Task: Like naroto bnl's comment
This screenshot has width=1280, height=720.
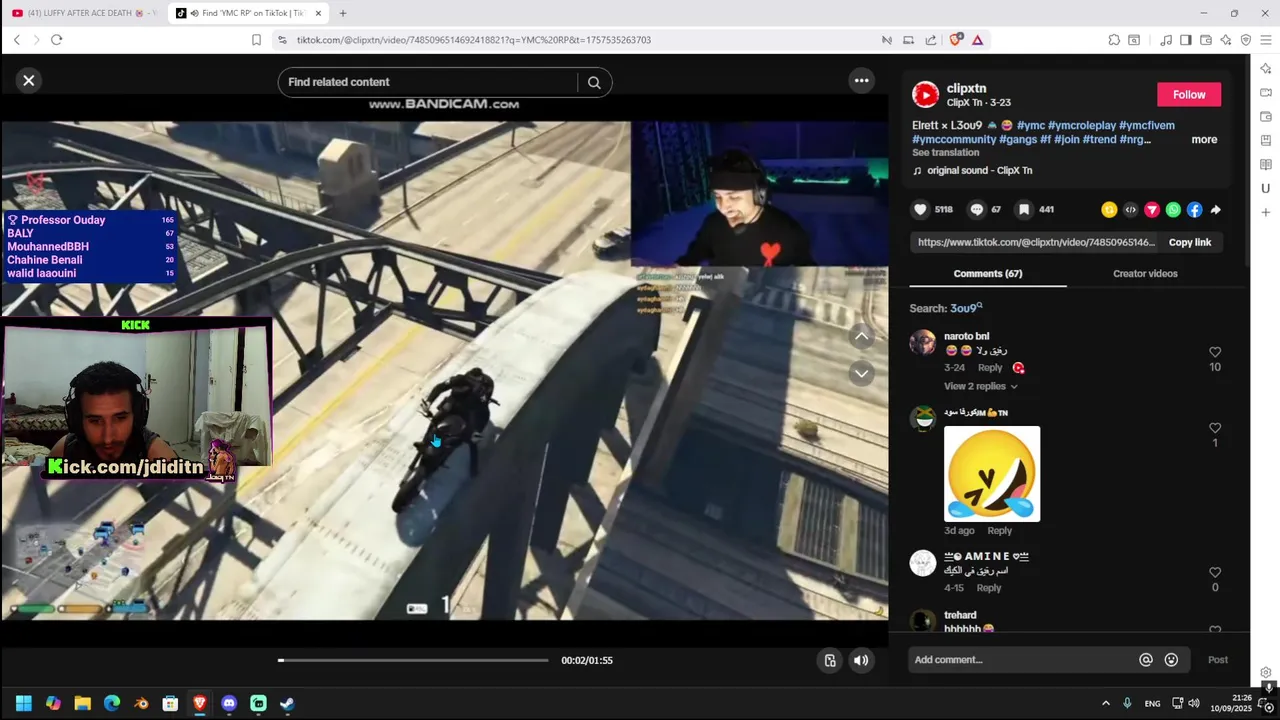Action: pos(1215,353)
